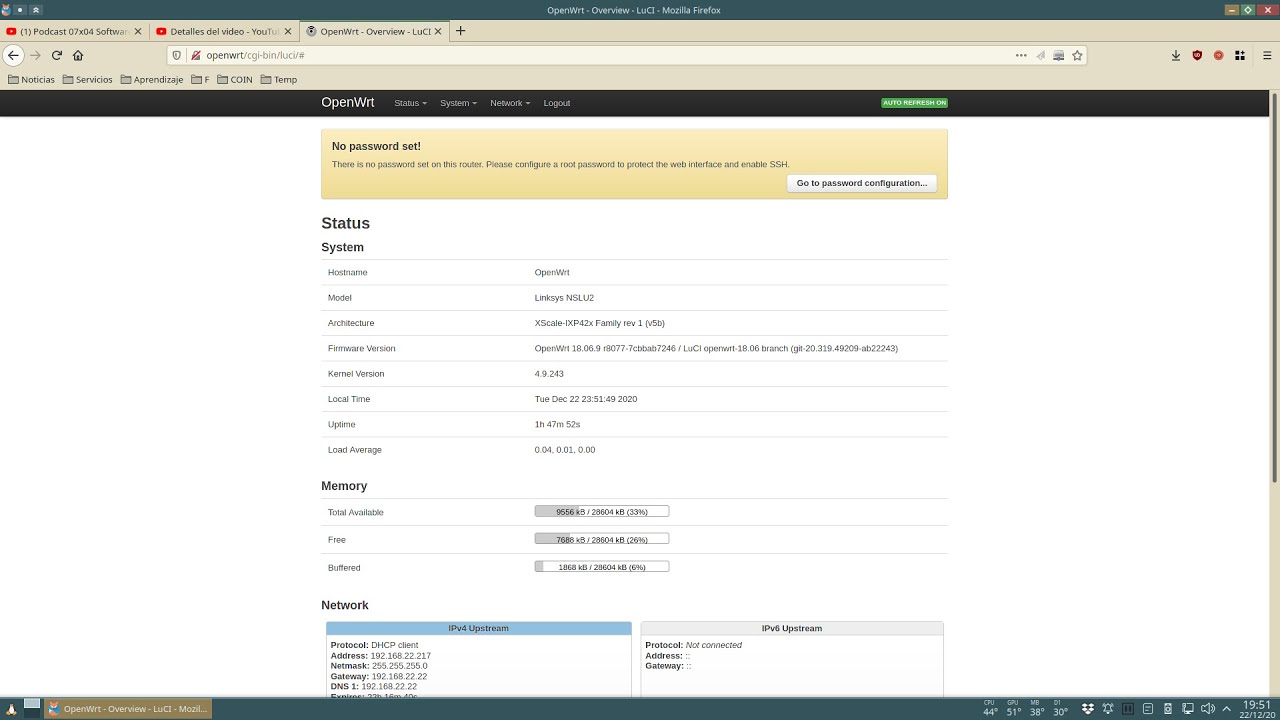Click the OpenWrt brand link

pos(348,102)
